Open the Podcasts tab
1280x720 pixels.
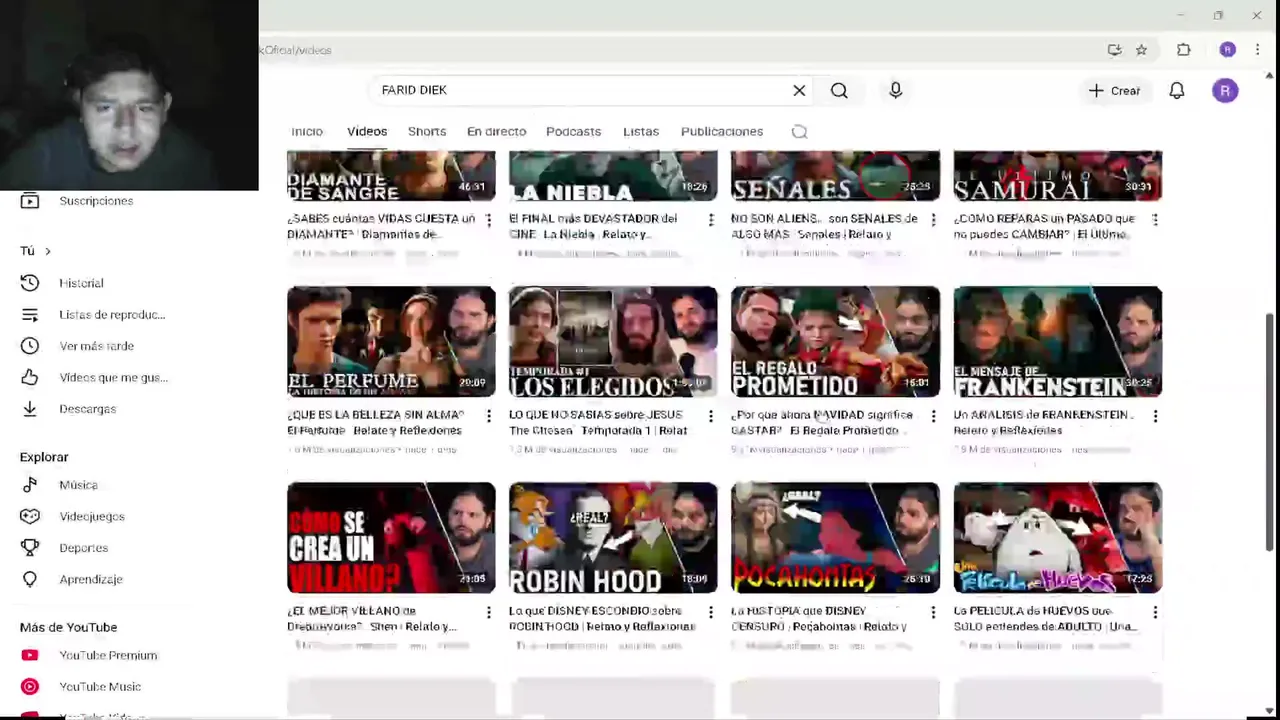pyautogui.click(x=573, y=132)
